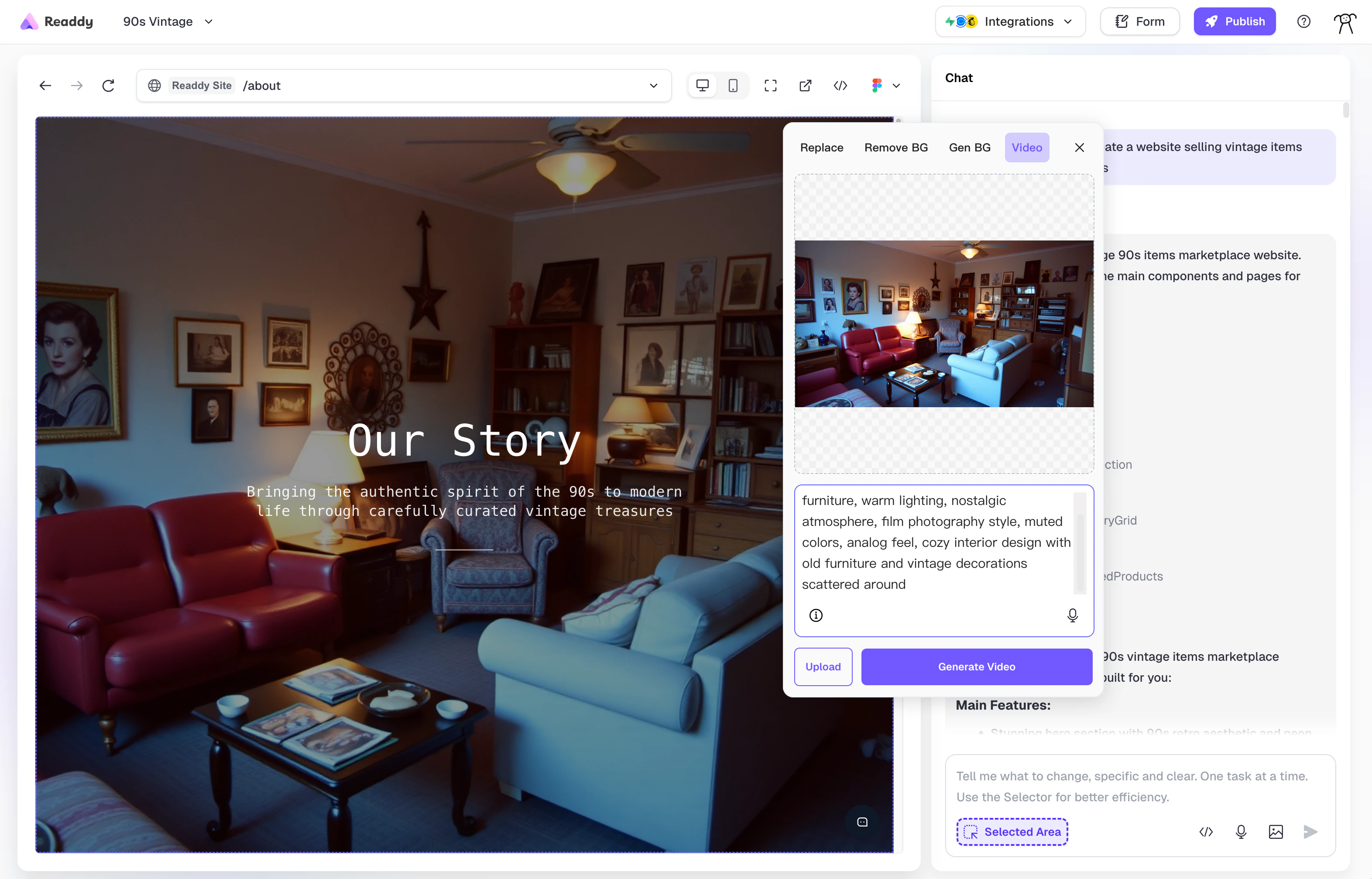Switch to the Gen BG tab
This screenshot has height=879, width=1372.
click(x=970, y=147)
